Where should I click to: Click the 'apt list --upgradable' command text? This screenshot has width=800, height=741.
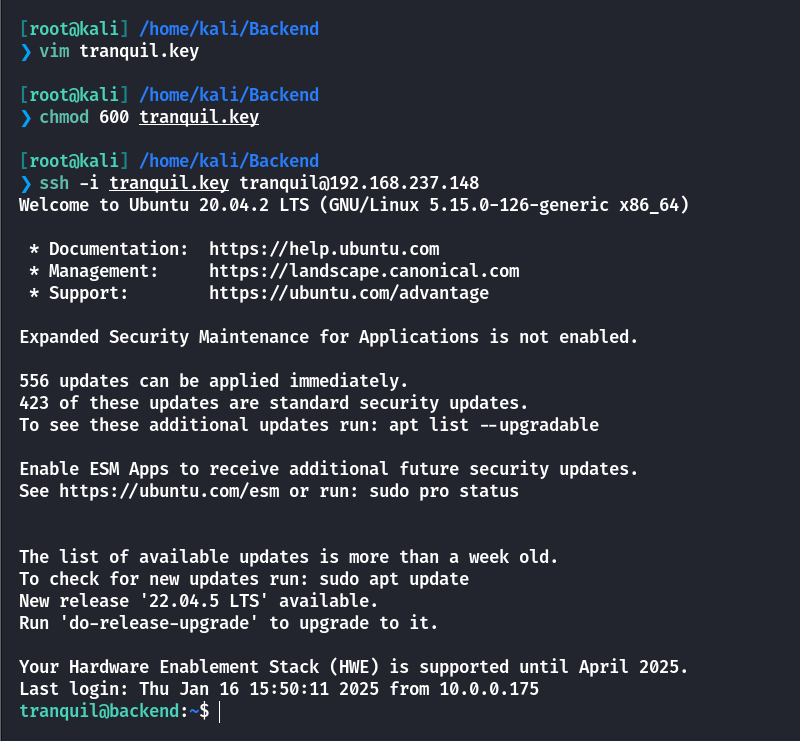point(494,425)
